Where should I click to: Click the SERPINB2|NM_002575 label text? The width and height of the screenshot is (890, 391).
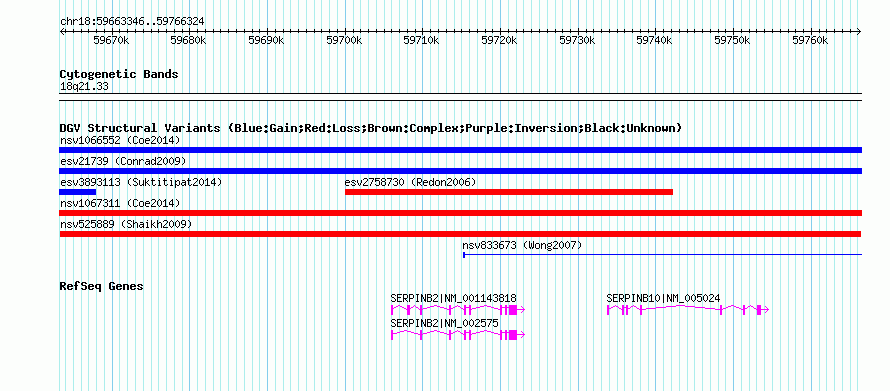(x=444, y=323)
